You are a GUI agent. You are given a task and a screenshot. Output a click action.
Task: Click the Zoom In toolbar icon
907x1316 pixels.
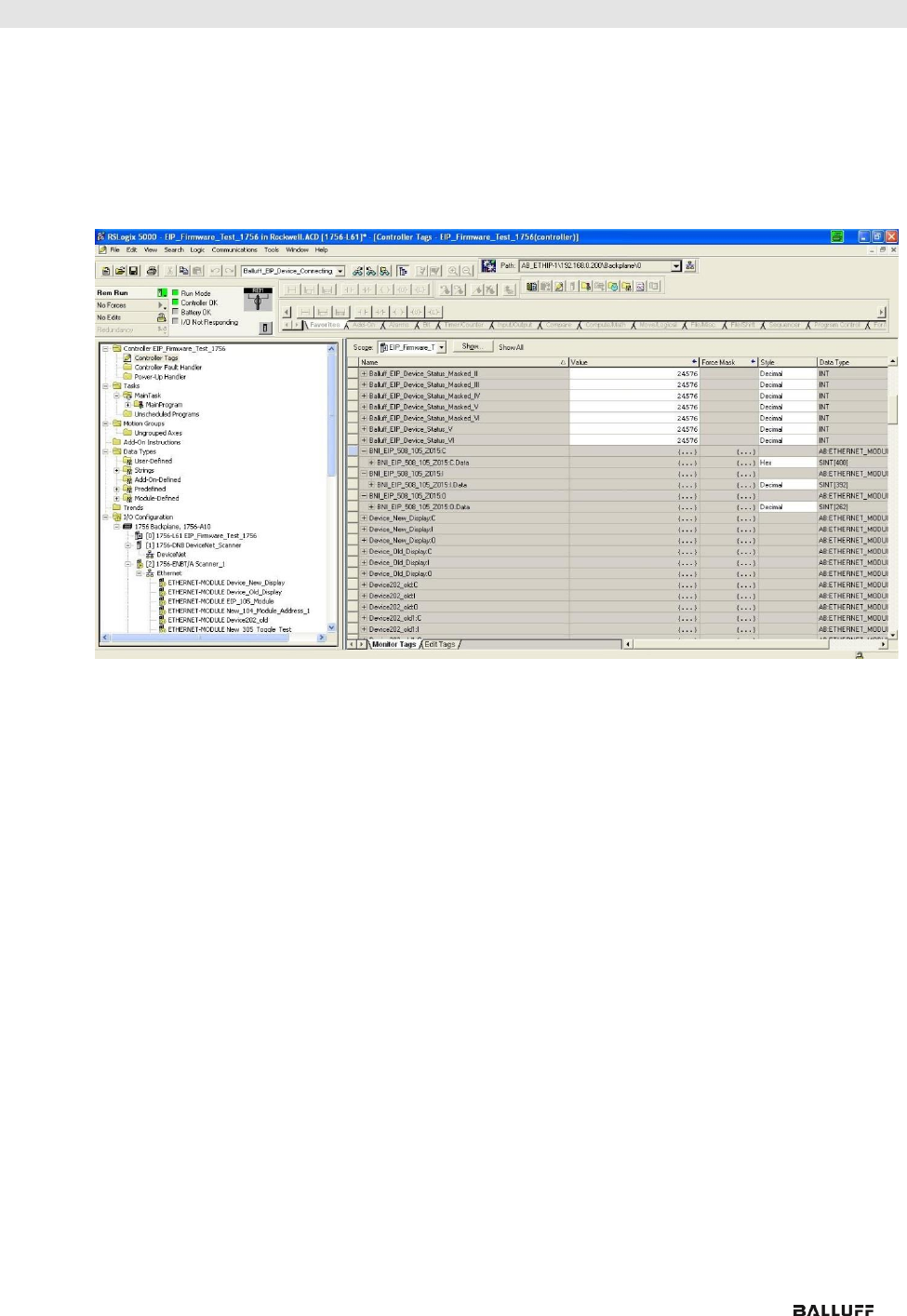(452, 271)
